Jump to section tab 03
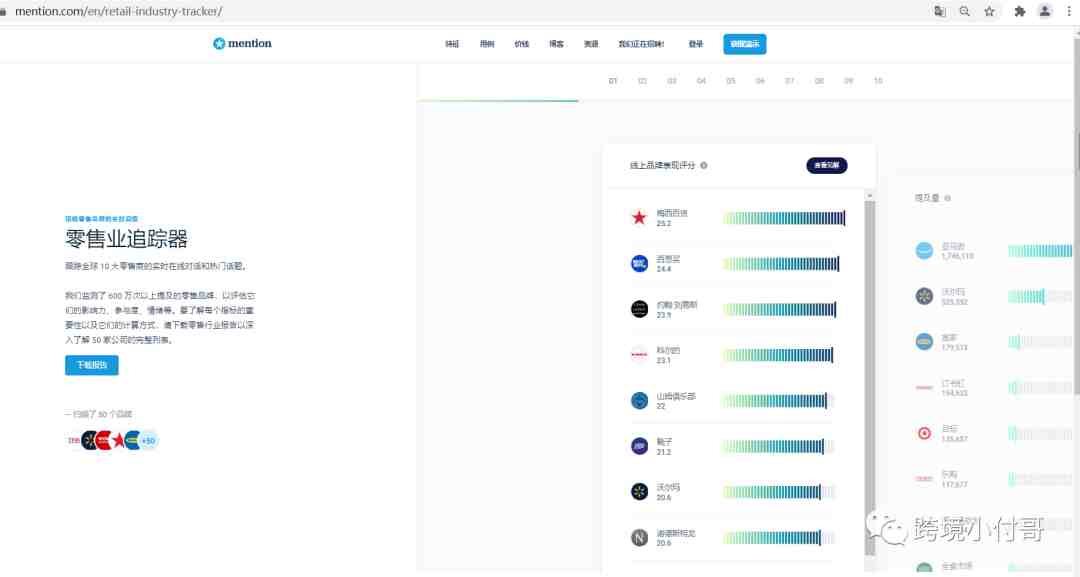 (672, 81)
